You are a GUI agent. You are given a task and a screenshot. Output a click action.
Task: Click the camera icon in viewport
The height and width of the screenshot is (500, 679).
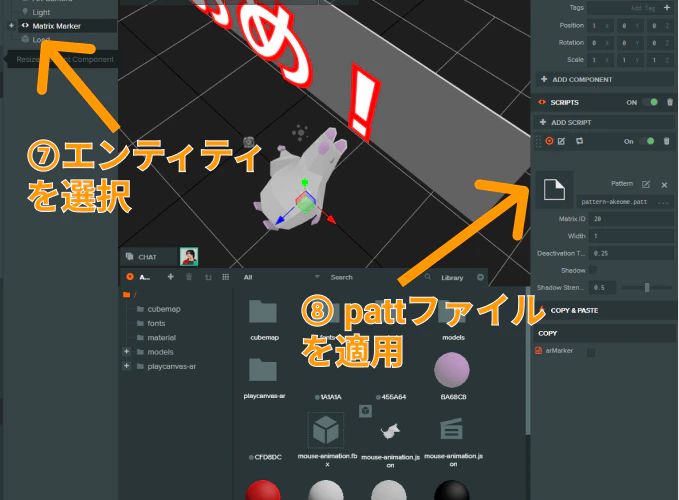click(x=249, y=142)
